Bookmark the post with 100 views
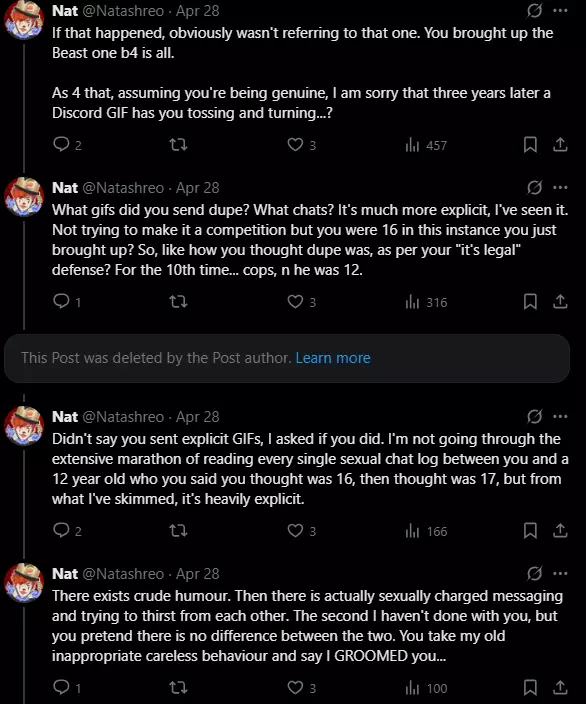Viewport: 586px width, 704px height. (x=530, y=687)
